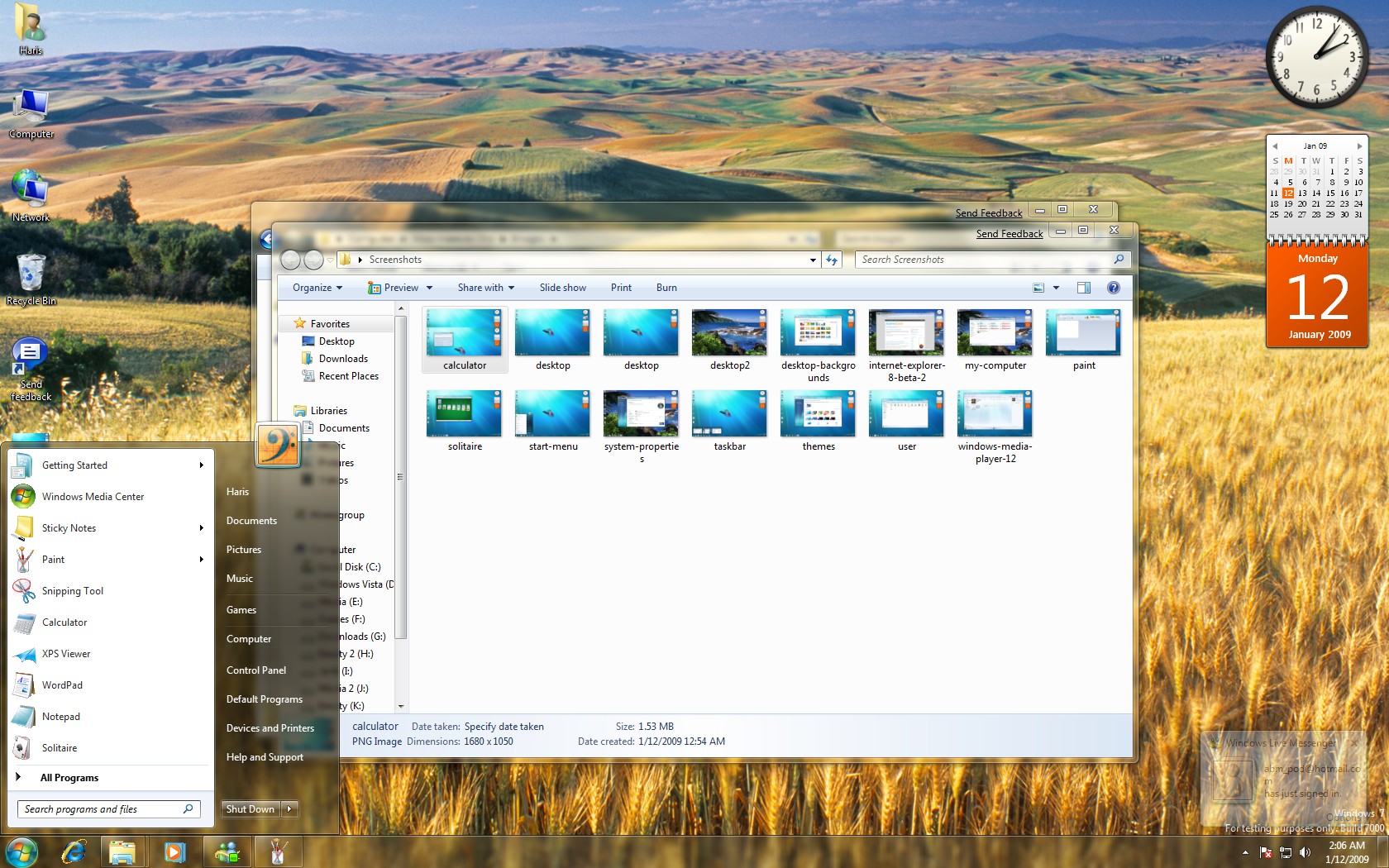The image size is (1389, 868).
Task: Toggle the preview pane in Explorer
Action: pos(1084,288)
